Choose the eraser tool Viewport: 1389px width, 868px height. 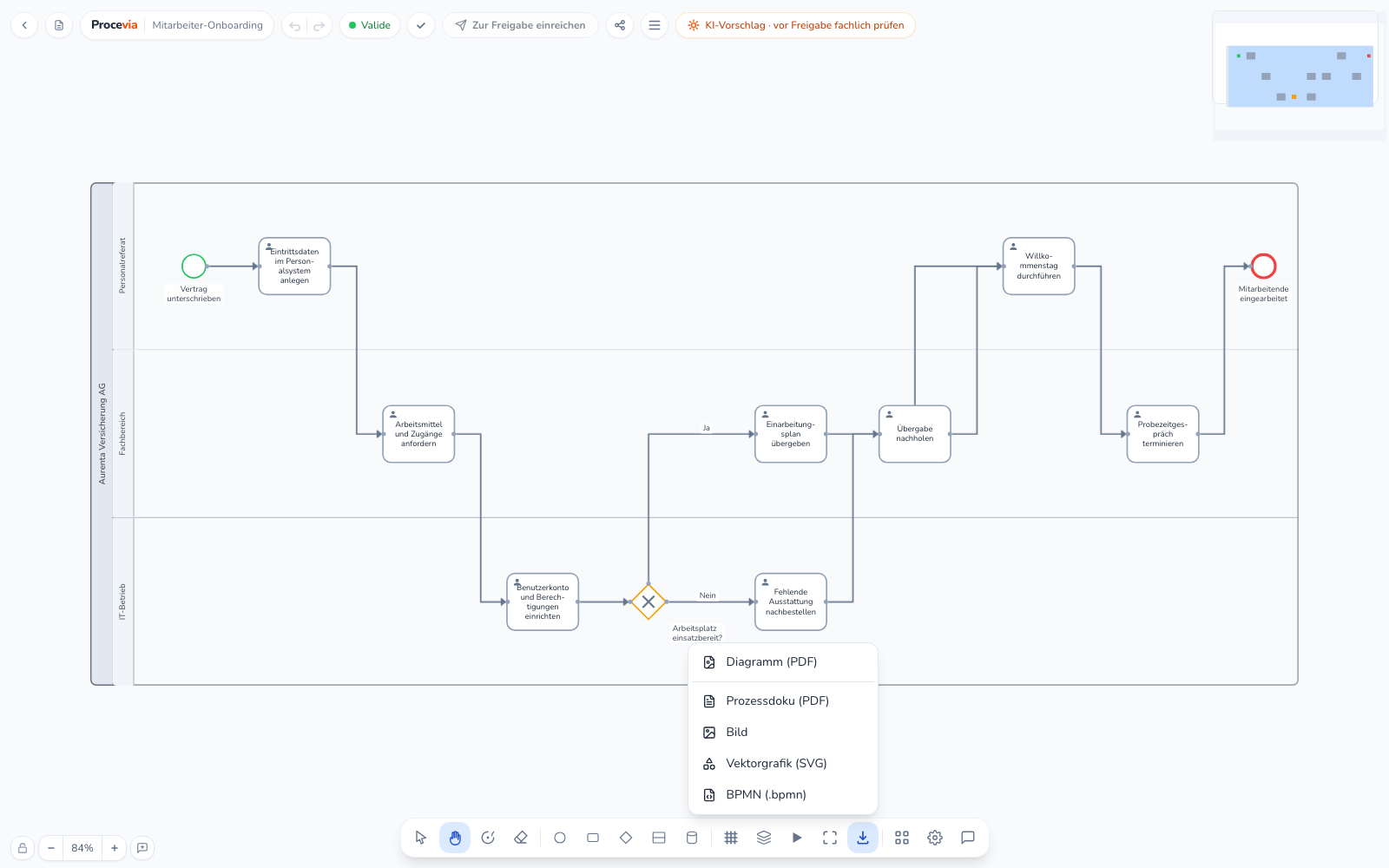click(521, 838)
